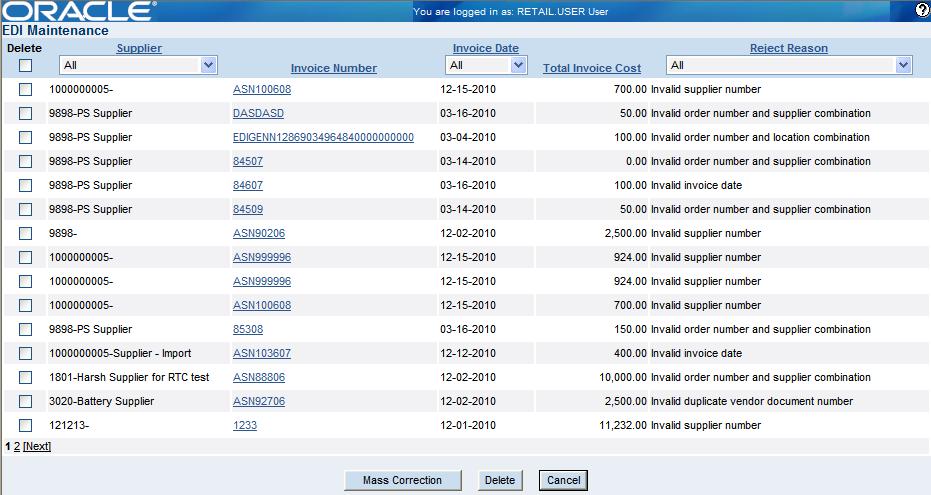
Task: Click the '11,232.00' cost value
Action: tap(623, 425)
